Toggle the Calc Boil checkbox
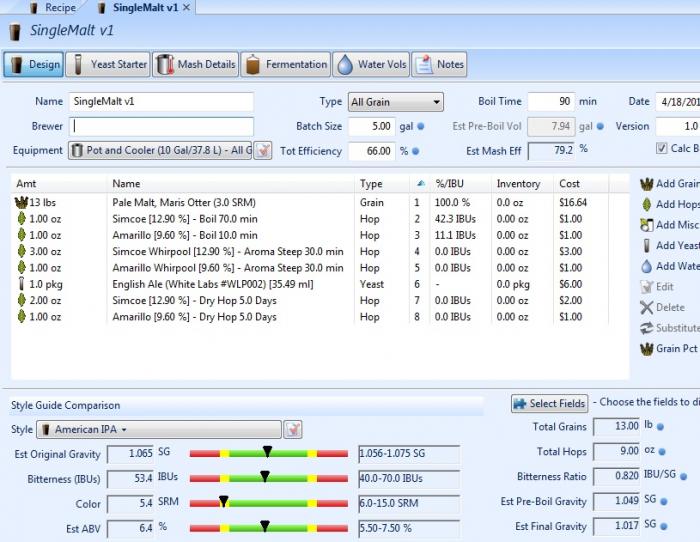The height and width of the screenshot is (542, 700). [x=662, y=148]
